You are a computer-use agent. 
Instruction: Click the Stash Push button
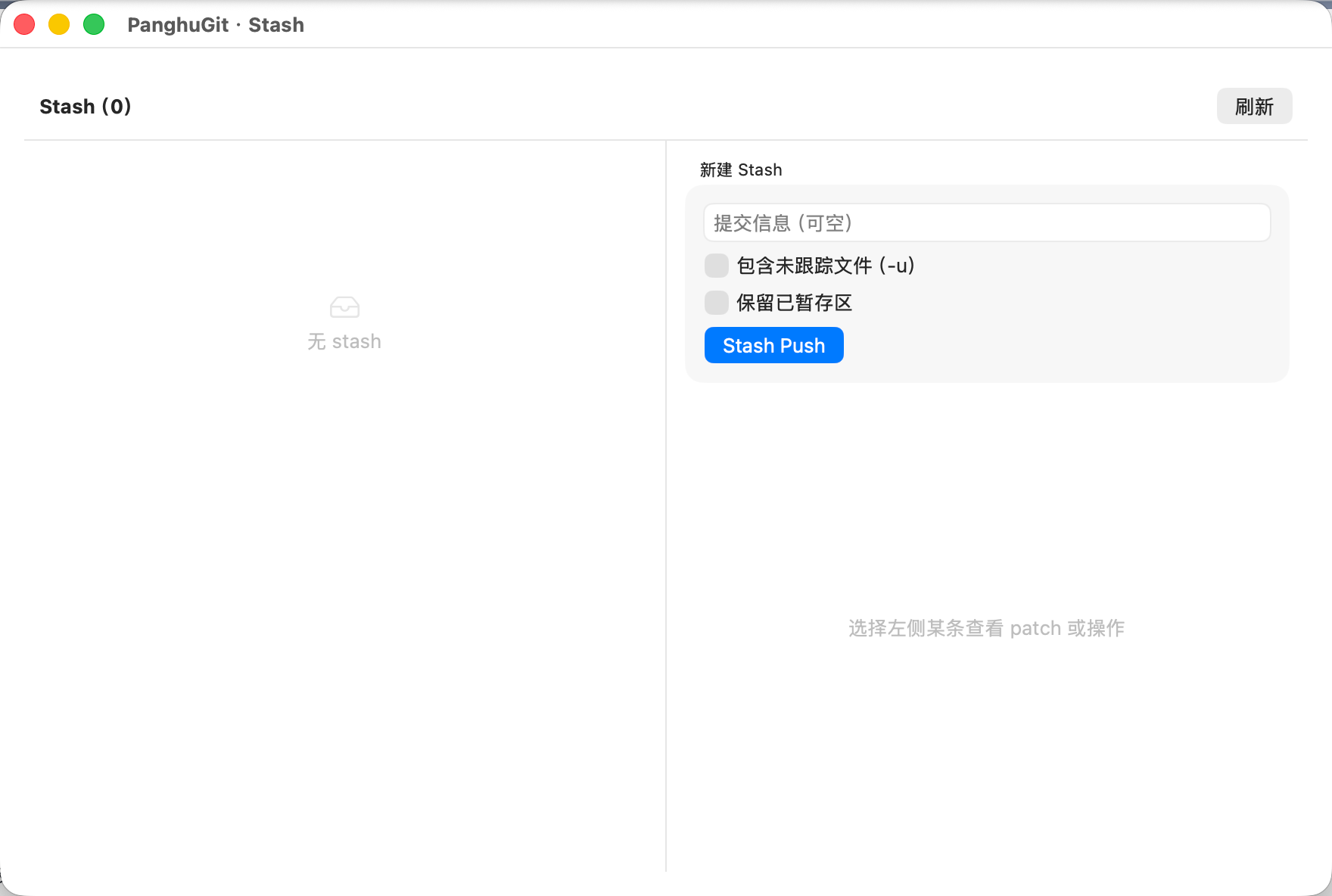tap(773, 345)
